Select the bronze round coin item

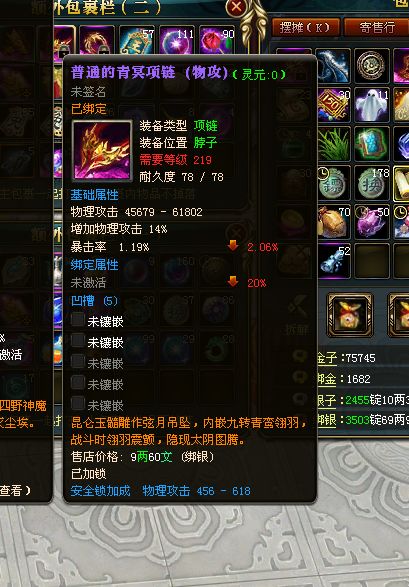click(x=371, y=66)
